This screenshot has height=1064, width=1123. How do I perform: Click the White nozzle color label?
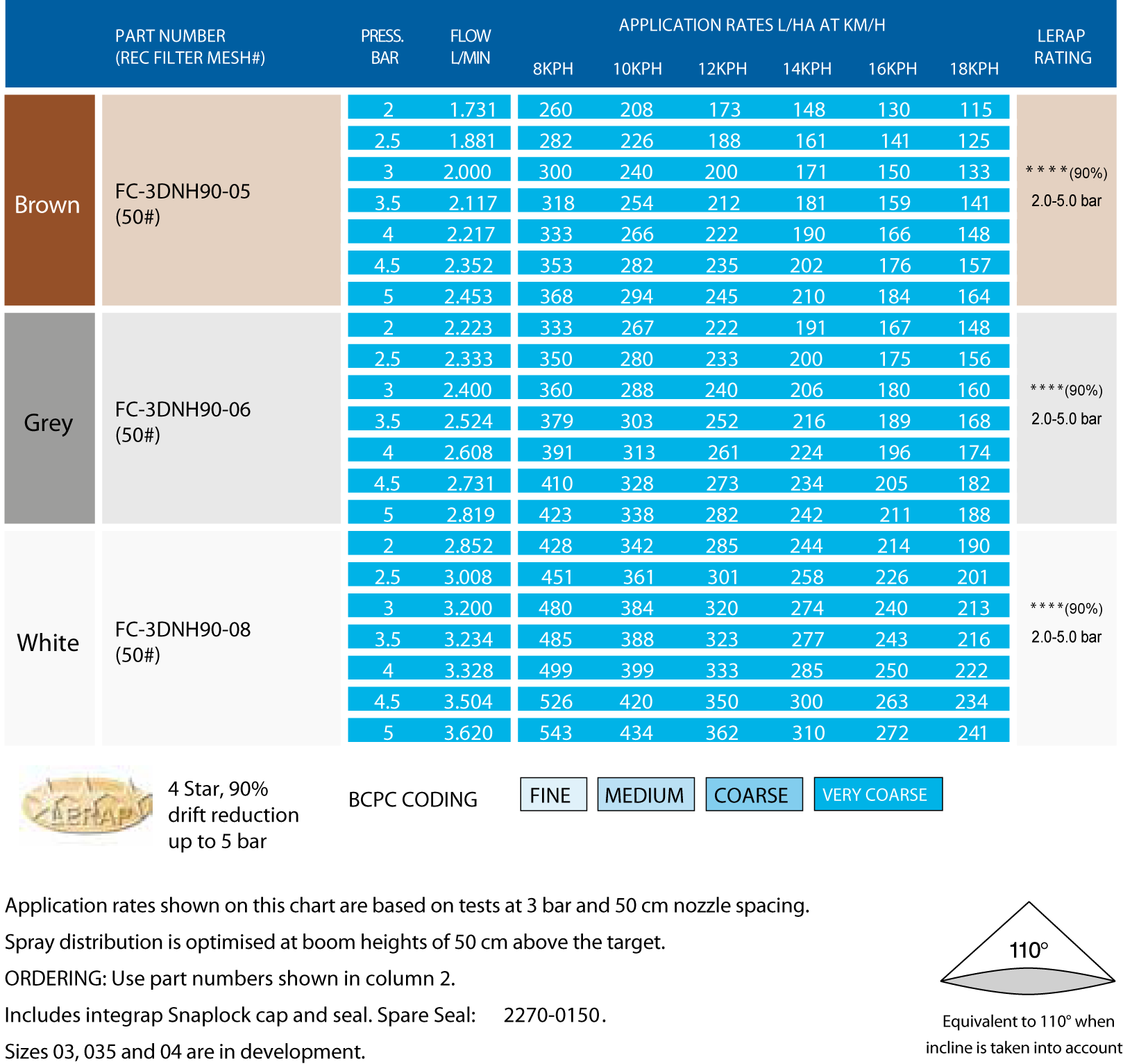pyautogui.click(x=48, y=643)
